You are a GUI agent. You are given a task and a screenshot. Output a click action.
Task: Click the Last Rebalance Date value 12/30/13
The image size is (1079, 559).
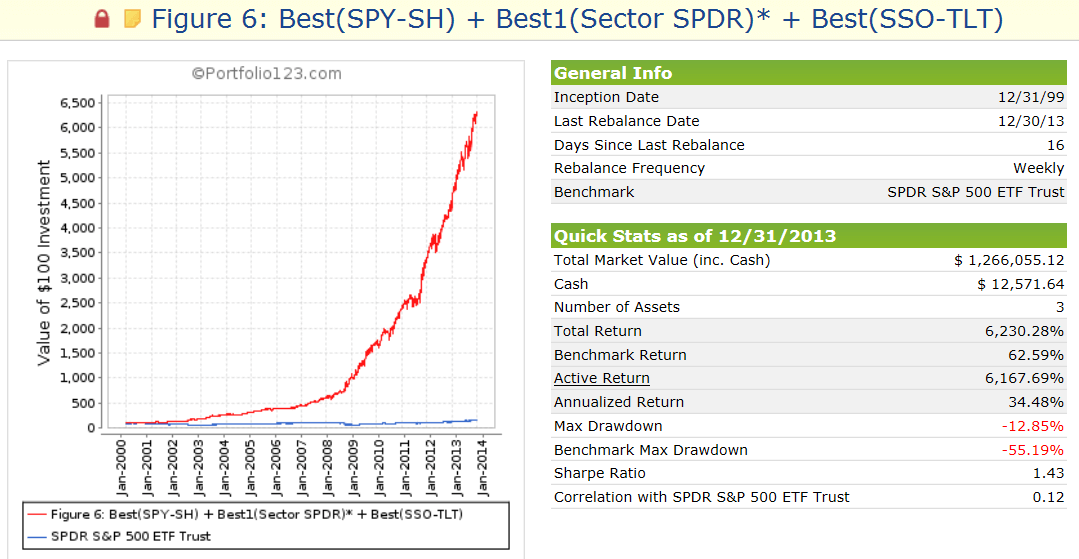coord(1032,121)
